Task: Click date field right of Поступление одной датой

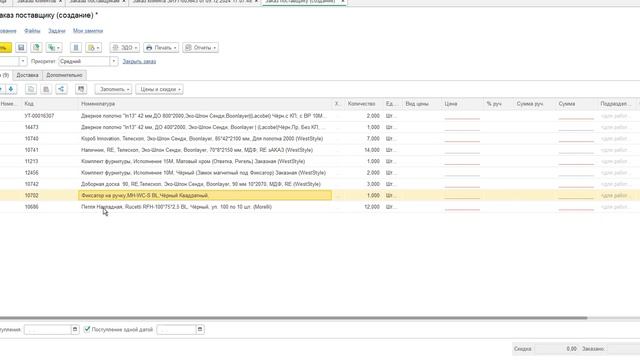Action: coord(176,329)
